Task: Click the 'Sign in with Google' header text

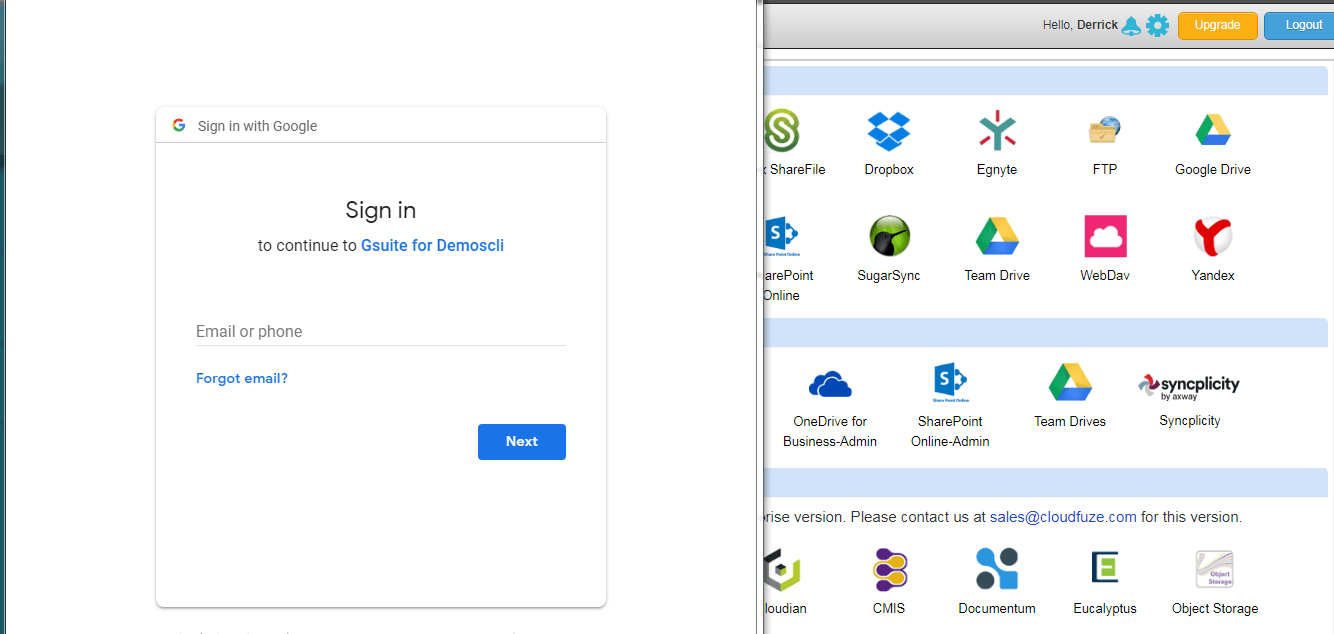Action: pyautogui.click(x=257, y=126)
